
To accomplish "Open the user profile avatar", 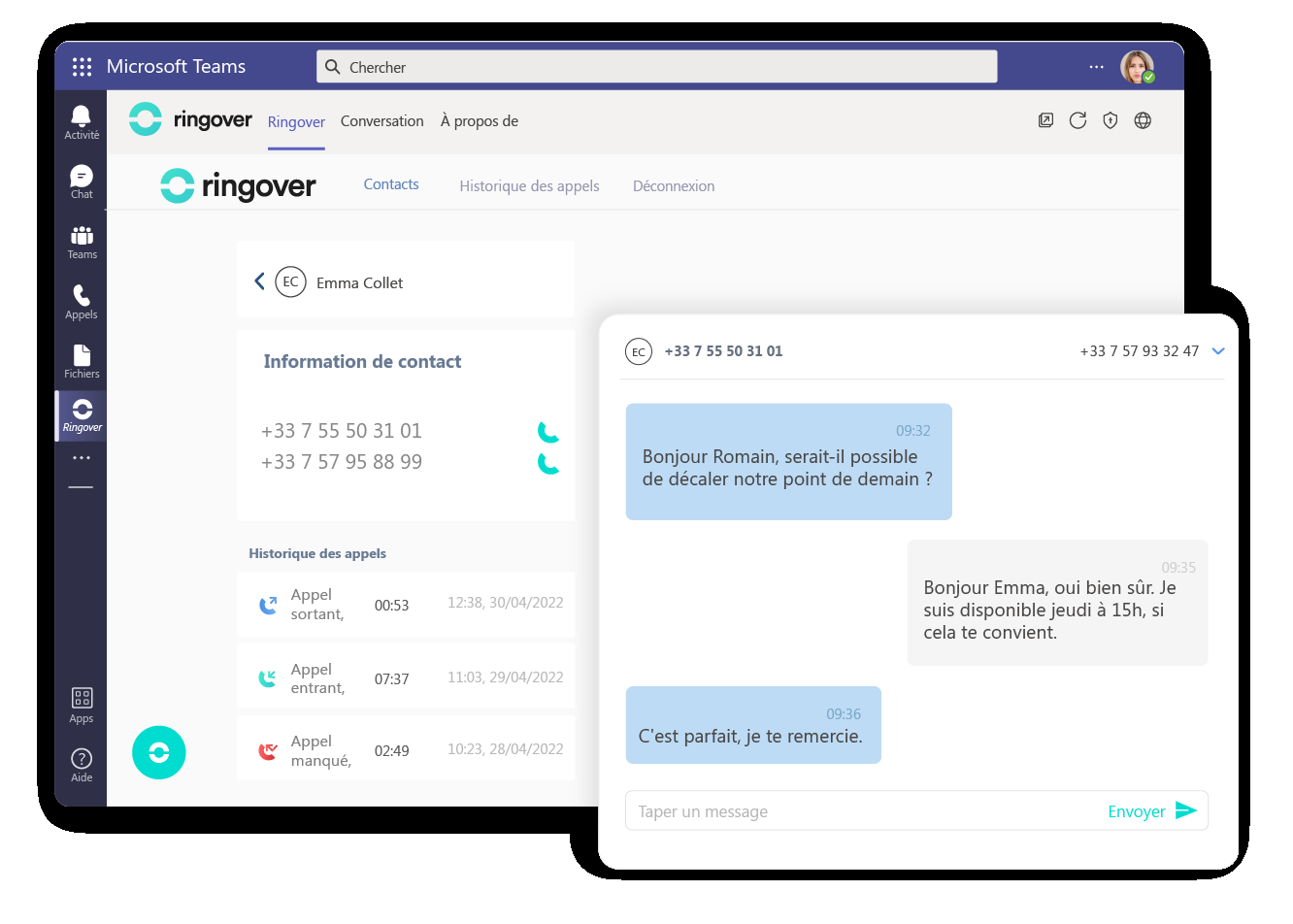I will coord(1137,67).
